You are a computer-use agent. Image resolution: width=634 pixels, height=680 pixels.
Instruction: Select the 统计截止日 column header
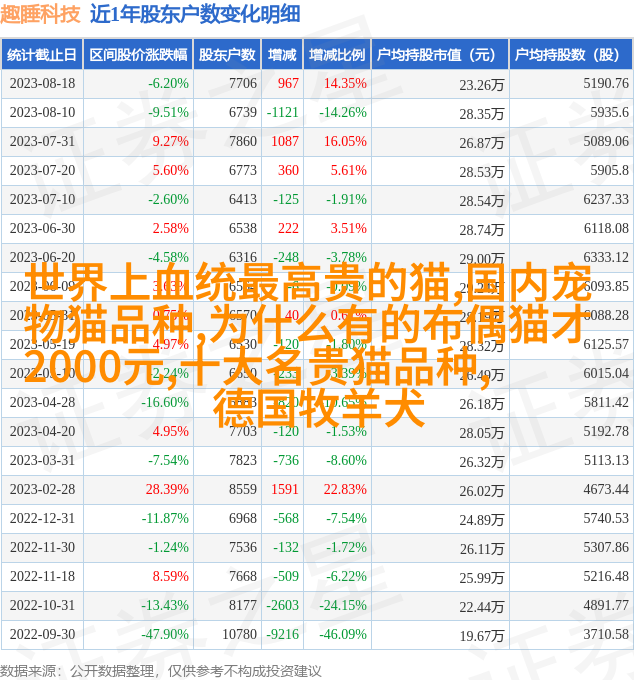[42, 55]
